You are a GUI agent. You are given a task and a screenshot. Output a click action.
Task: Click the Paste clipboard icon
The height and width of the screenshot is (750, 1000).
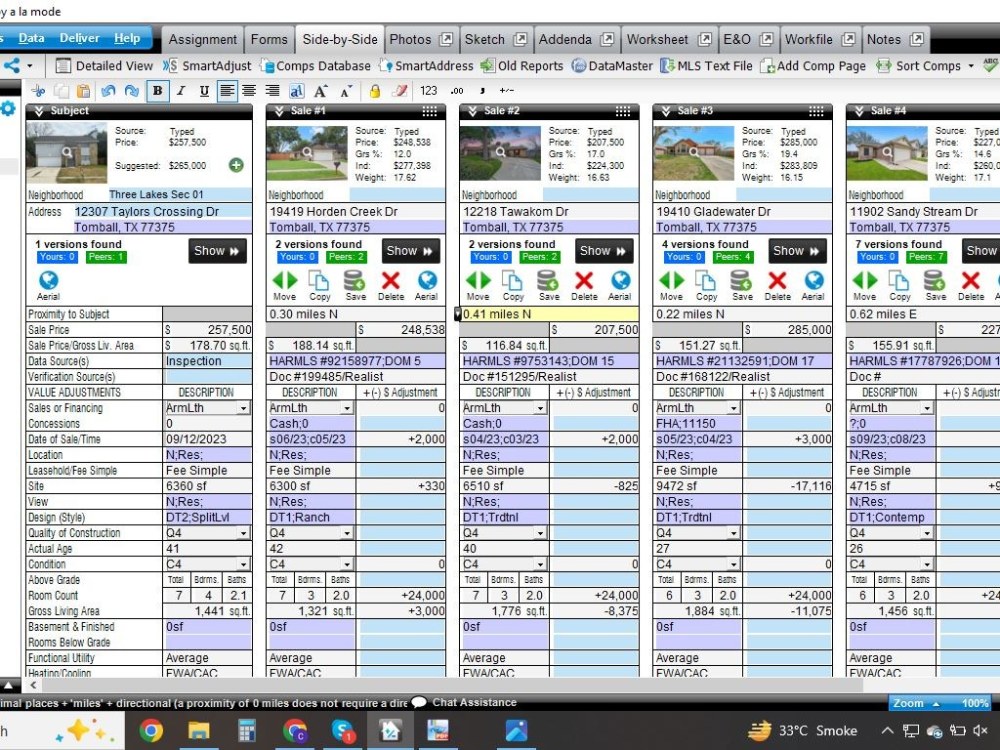pyautogui.click(x=83, y=91)
